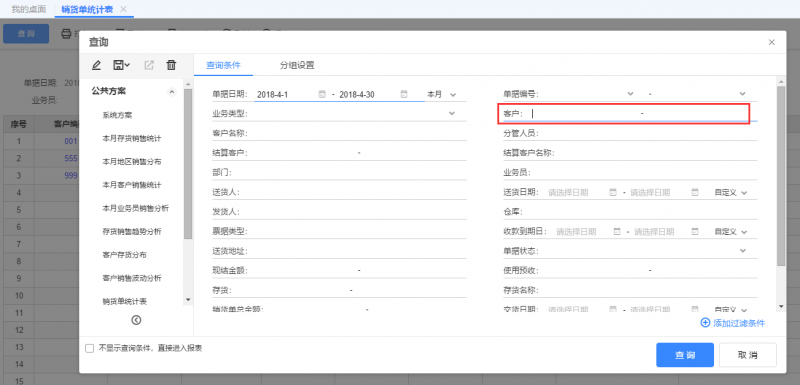Viewport: 800px width, 385px height.
Task: Click customer code 555 in background table
Action: 70,159
